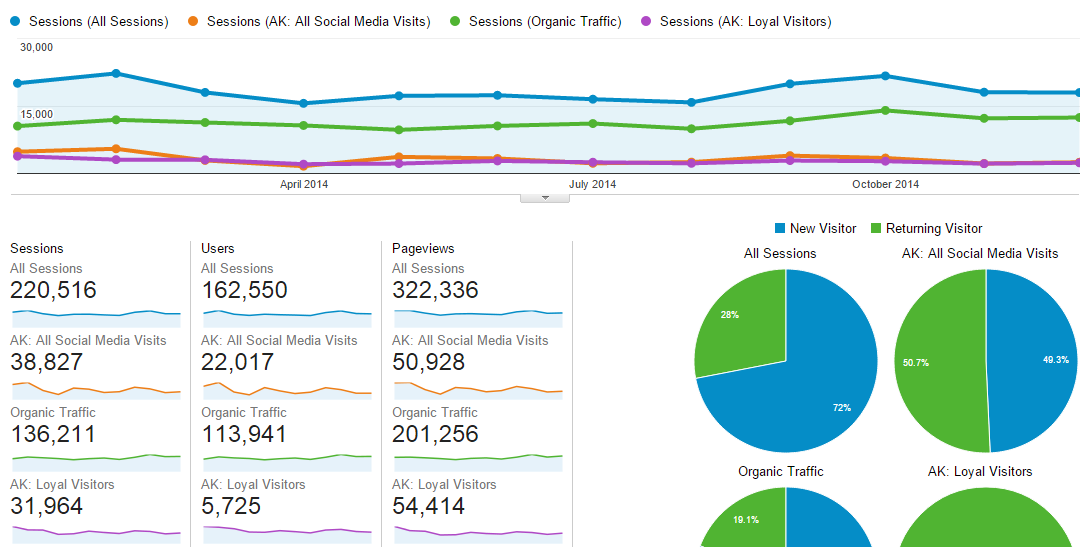Image resolution: width=1085 pixels, height=547 pixels.
Task: Open the orange sparkline under Users 22,017
Action: tap(287, 390)
